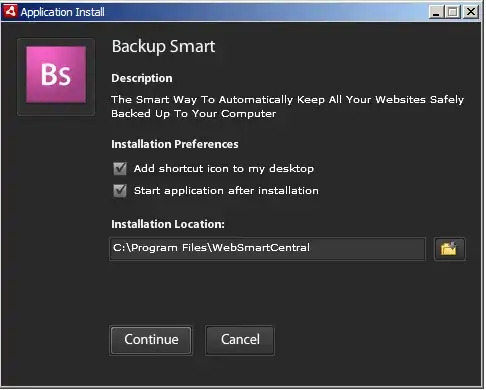Click the 'The Smart Way To Automatically' description line
The height and width of the screenshot is (390, 486).
tap(287, 100)
